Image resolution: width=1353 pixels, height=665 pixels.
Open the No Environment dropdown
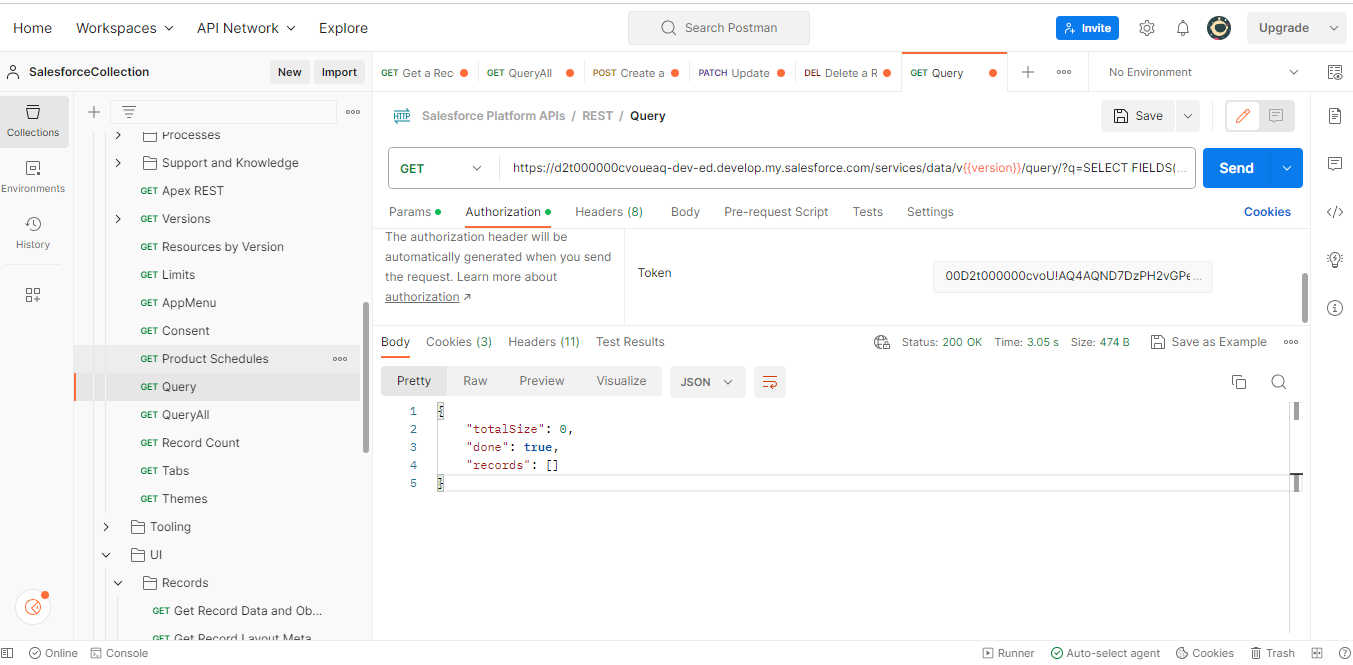point(1203,72)
